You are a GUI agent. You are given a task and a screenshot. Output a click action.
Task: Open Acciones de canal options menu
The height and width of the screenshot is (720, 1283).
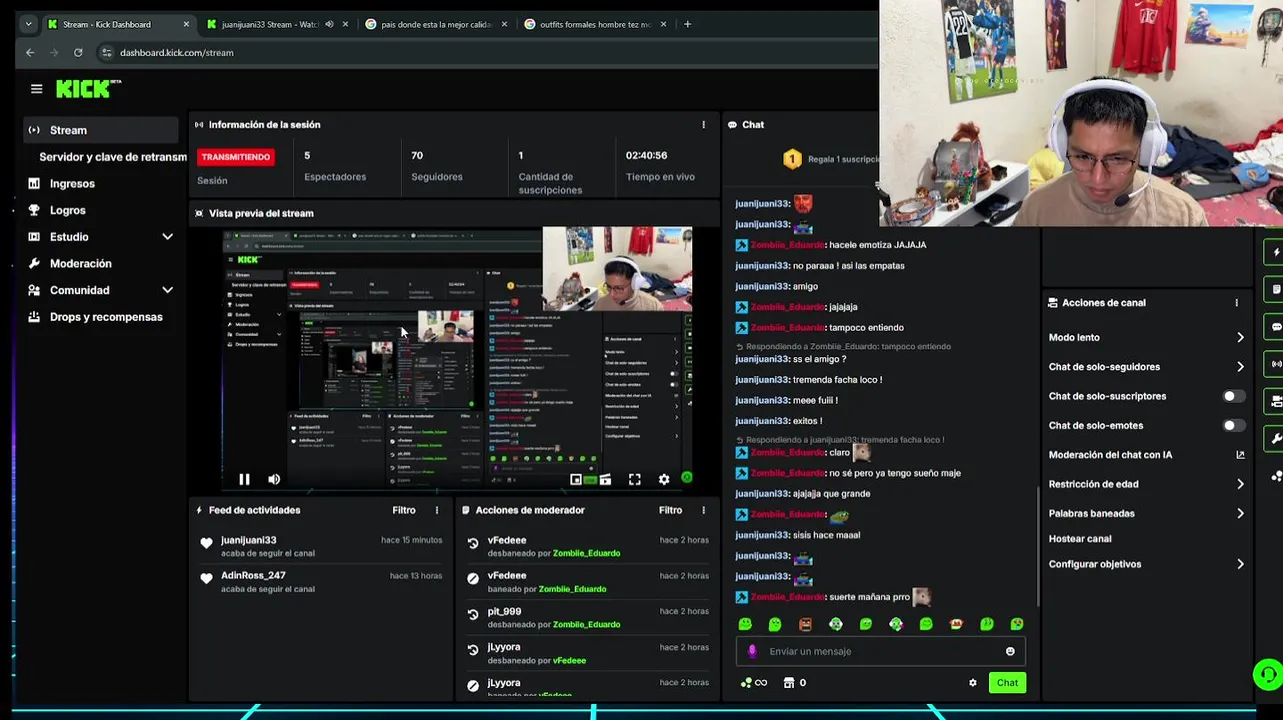(1236, 303)
